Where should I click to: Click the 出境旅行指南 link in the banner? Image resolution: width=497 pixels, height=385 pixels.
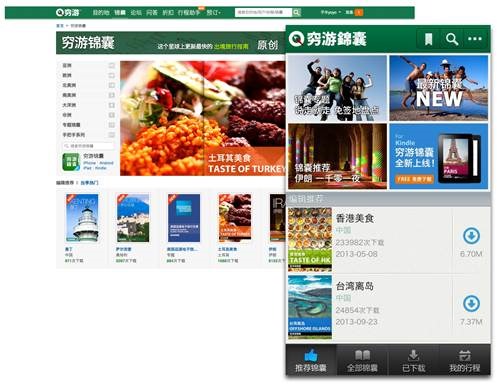click(231, 46)
